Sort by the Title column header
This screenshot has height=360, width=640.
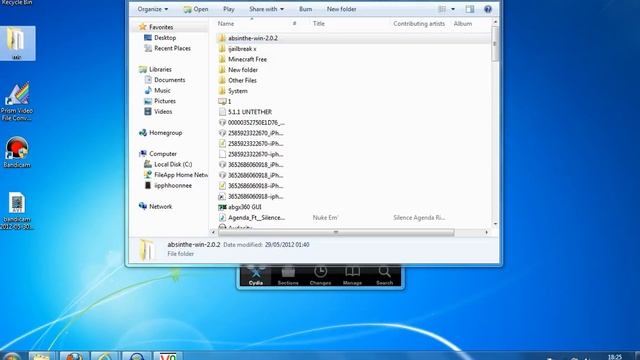click(x=318, y=24)
